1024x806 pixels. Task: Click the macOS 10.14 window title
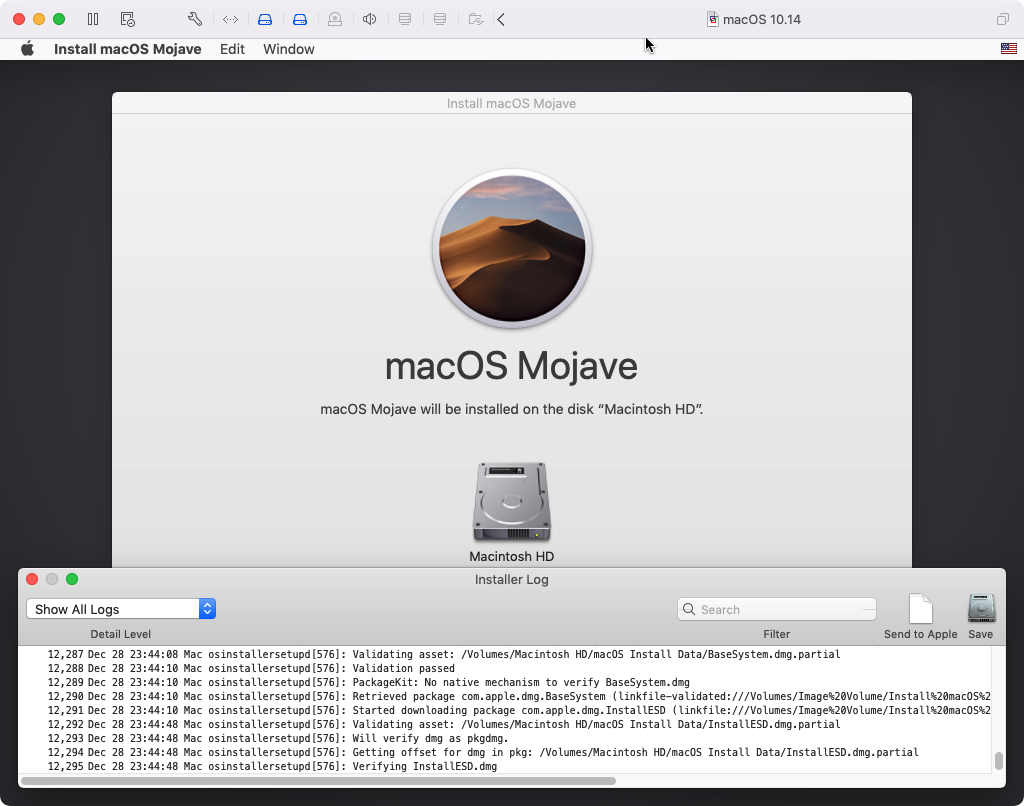tap(761, 20)
